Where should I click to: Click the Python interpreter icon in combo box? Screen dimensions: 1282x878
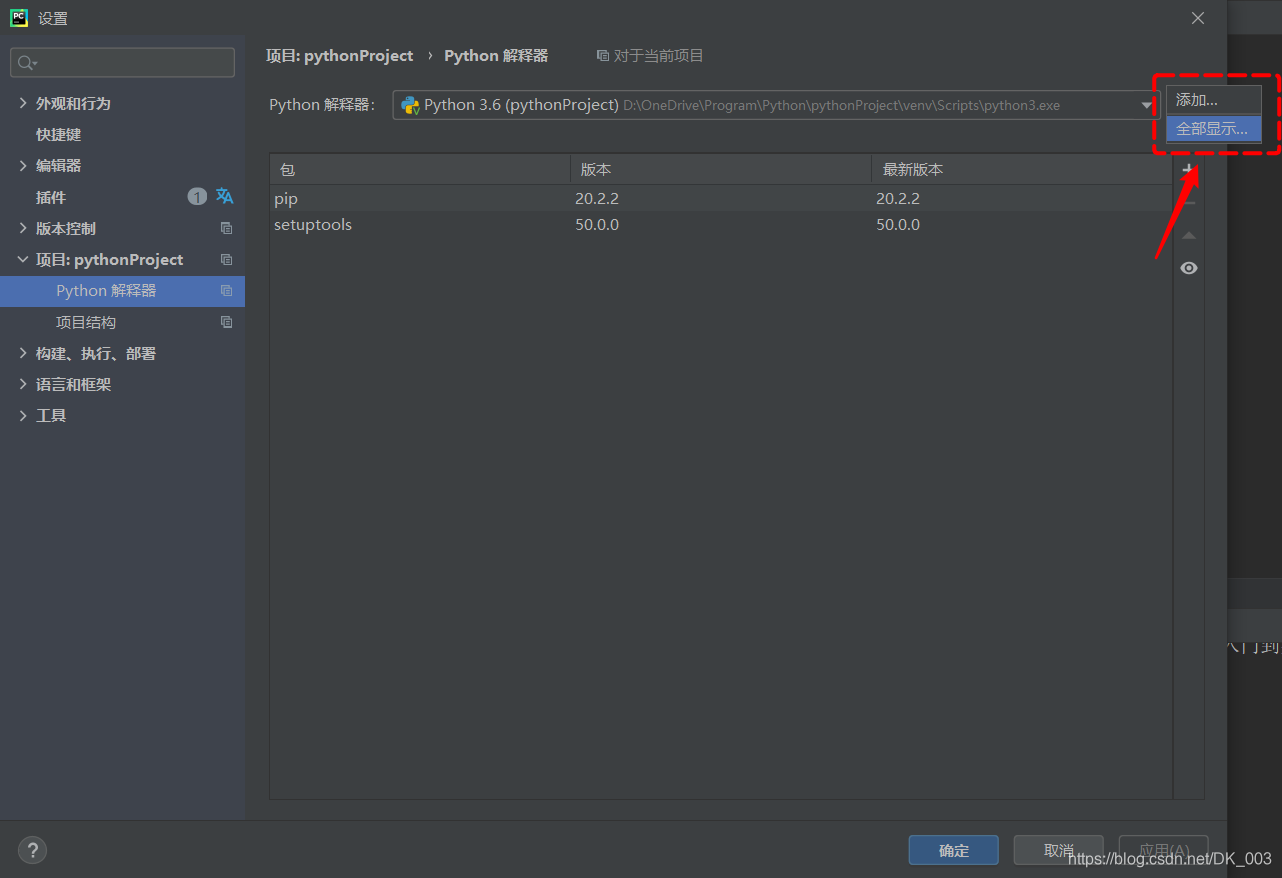click(410, 105)
